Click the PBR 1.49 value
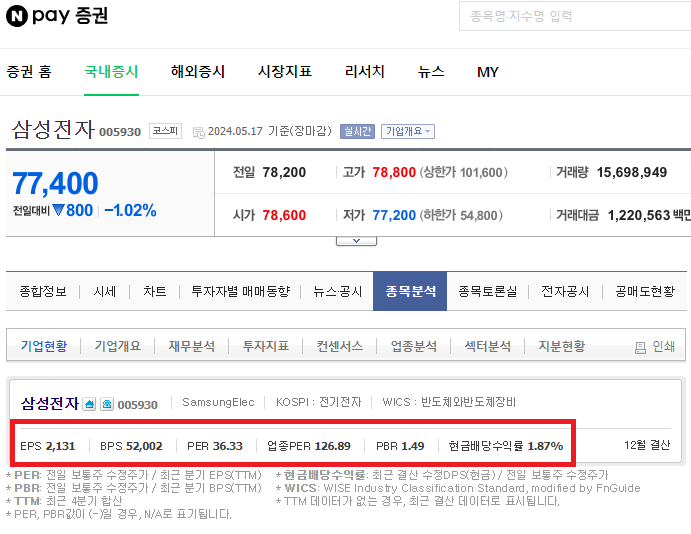Viewport: 691px width, 534px height. 412,446
